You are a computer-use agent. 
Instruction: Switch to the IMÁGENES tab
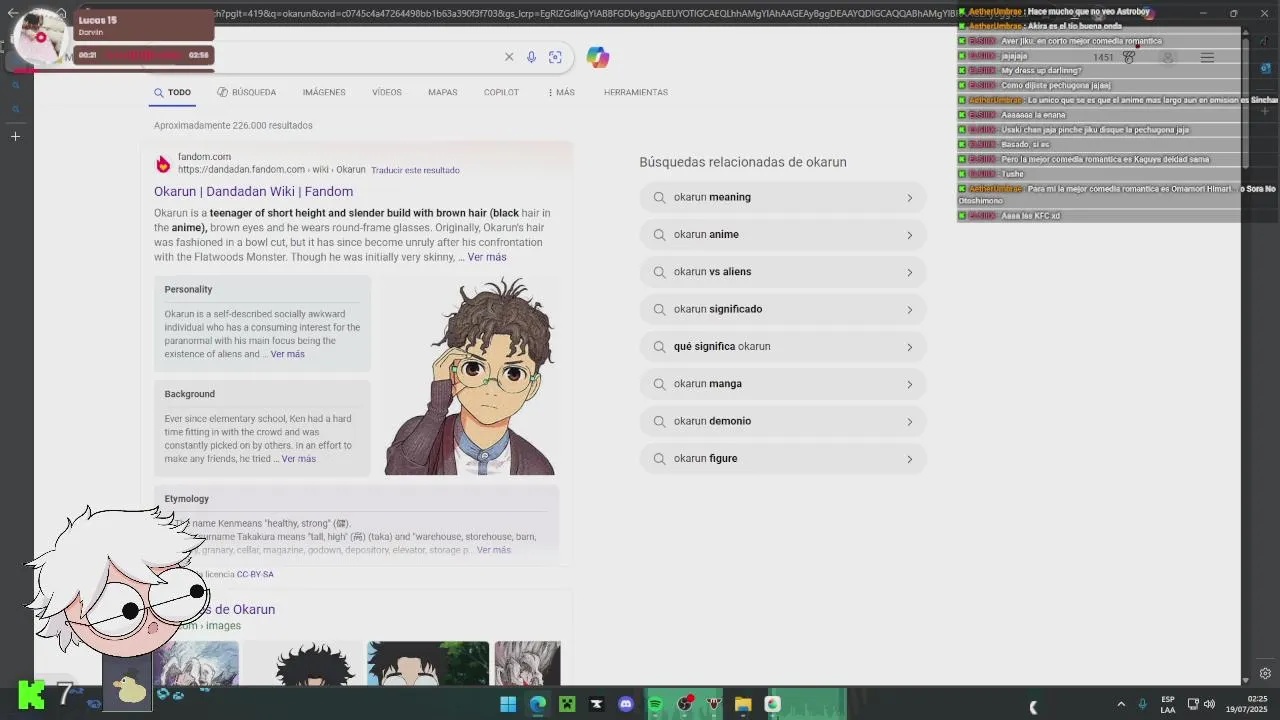coord(324,92)
